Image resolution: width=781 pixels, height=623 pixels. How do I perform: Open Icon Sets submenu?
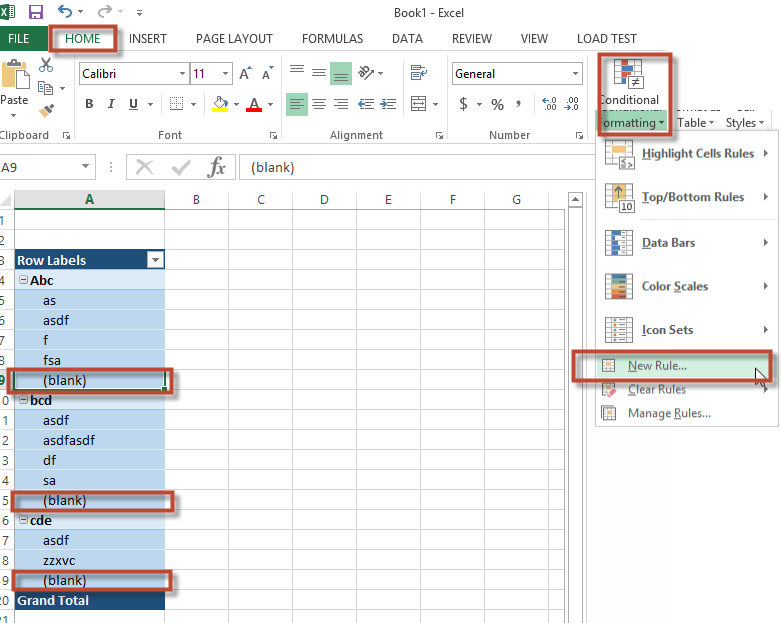click(687, 330)
